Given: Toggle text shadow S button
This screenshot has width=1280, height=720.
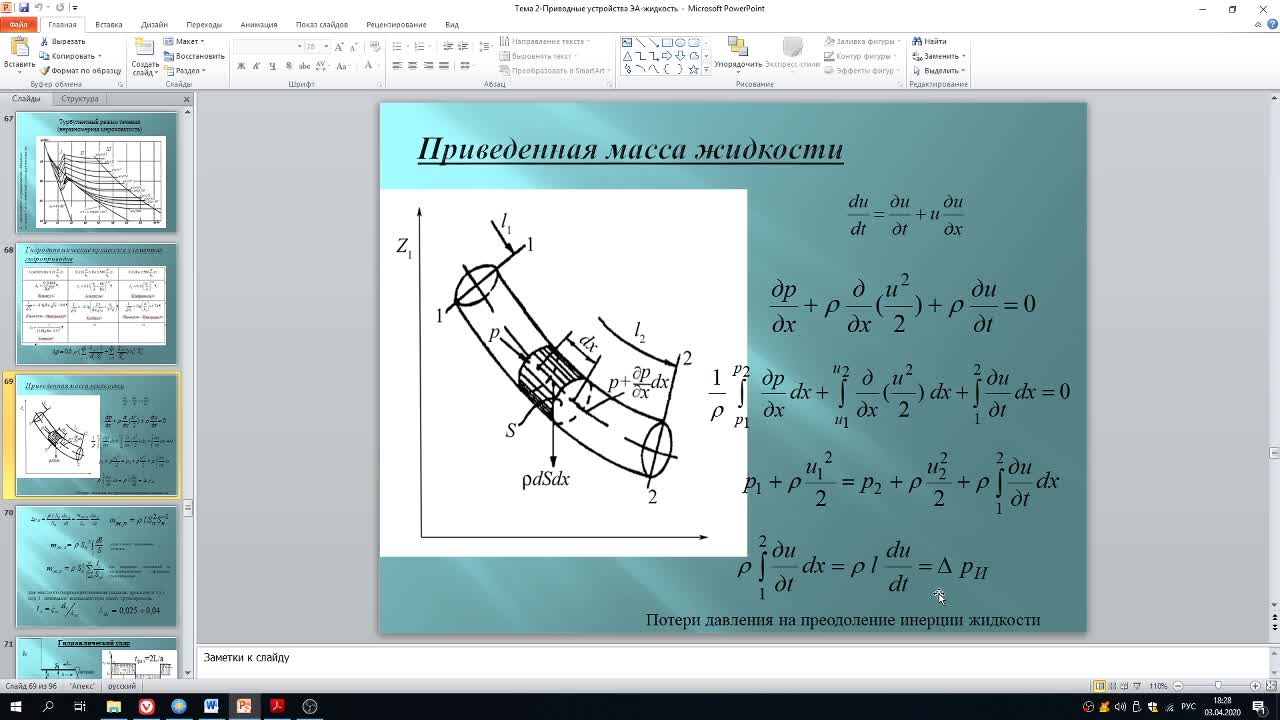Looking at the screenshot, I should [288, 65].
